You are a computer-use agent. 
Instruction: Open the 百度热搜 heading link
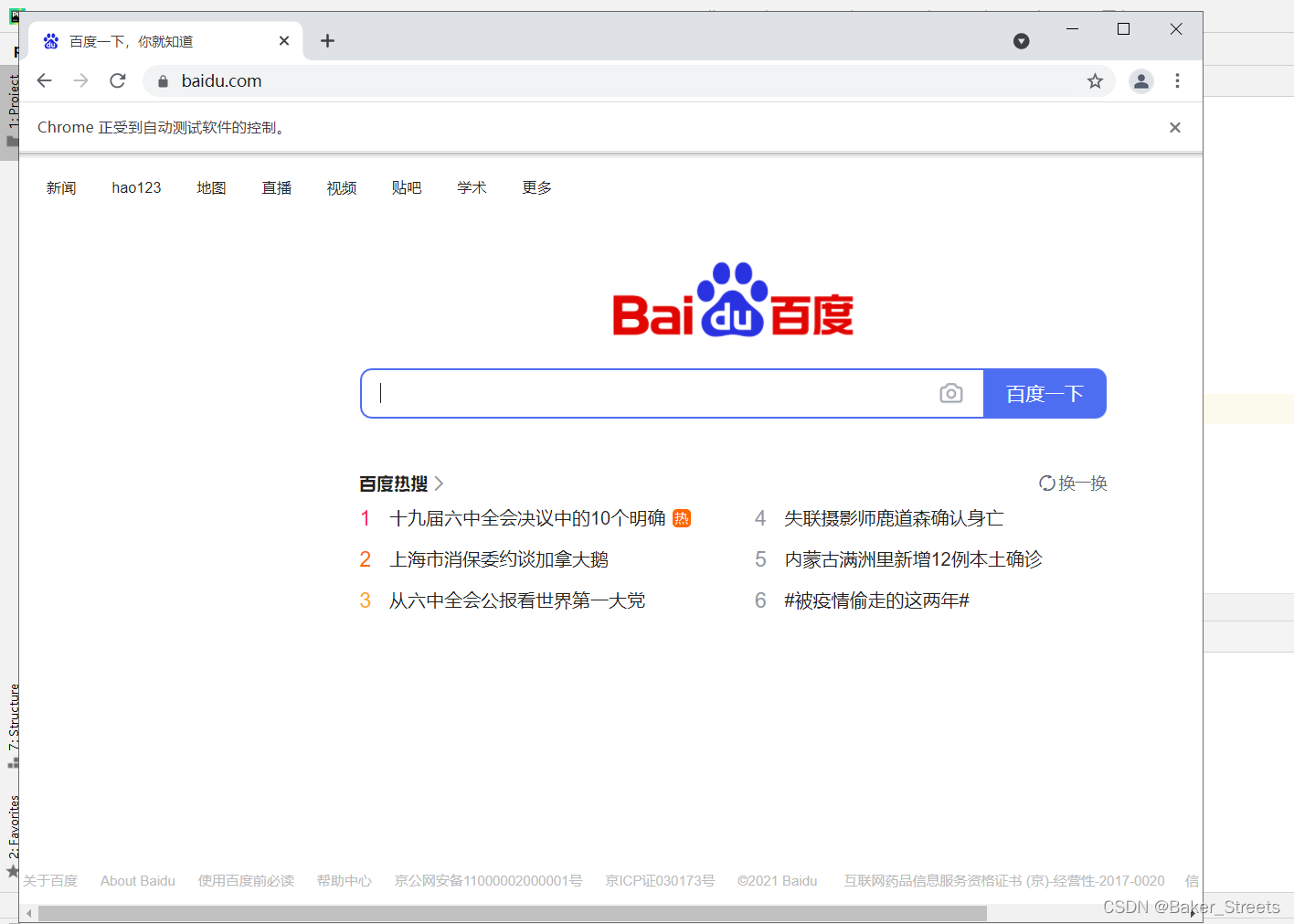[x=394, y=483]
